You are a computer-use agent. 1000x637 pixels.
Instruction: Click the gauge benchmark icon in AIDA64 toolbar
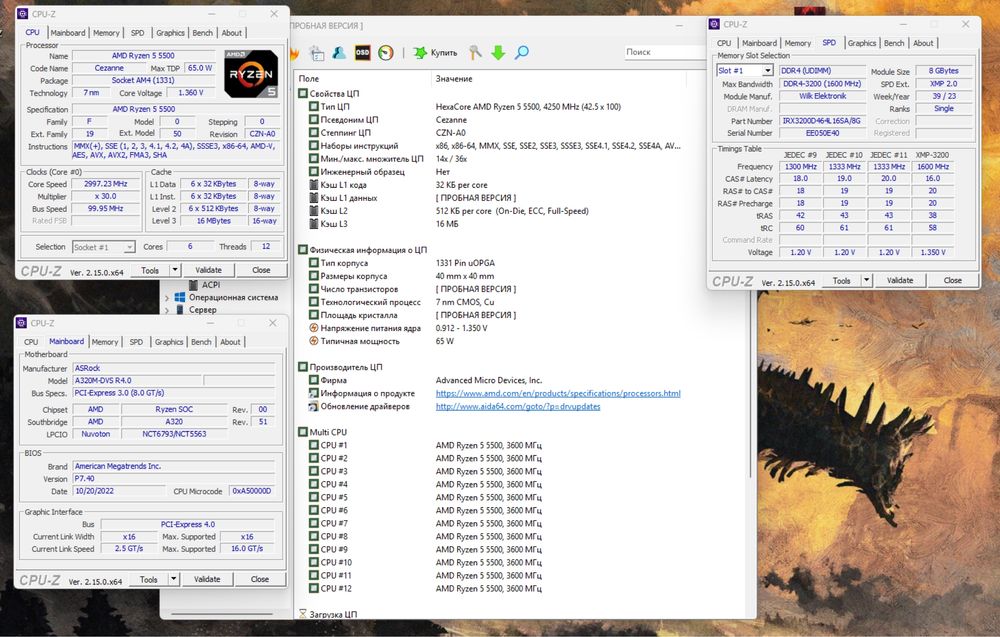(386, 53)
